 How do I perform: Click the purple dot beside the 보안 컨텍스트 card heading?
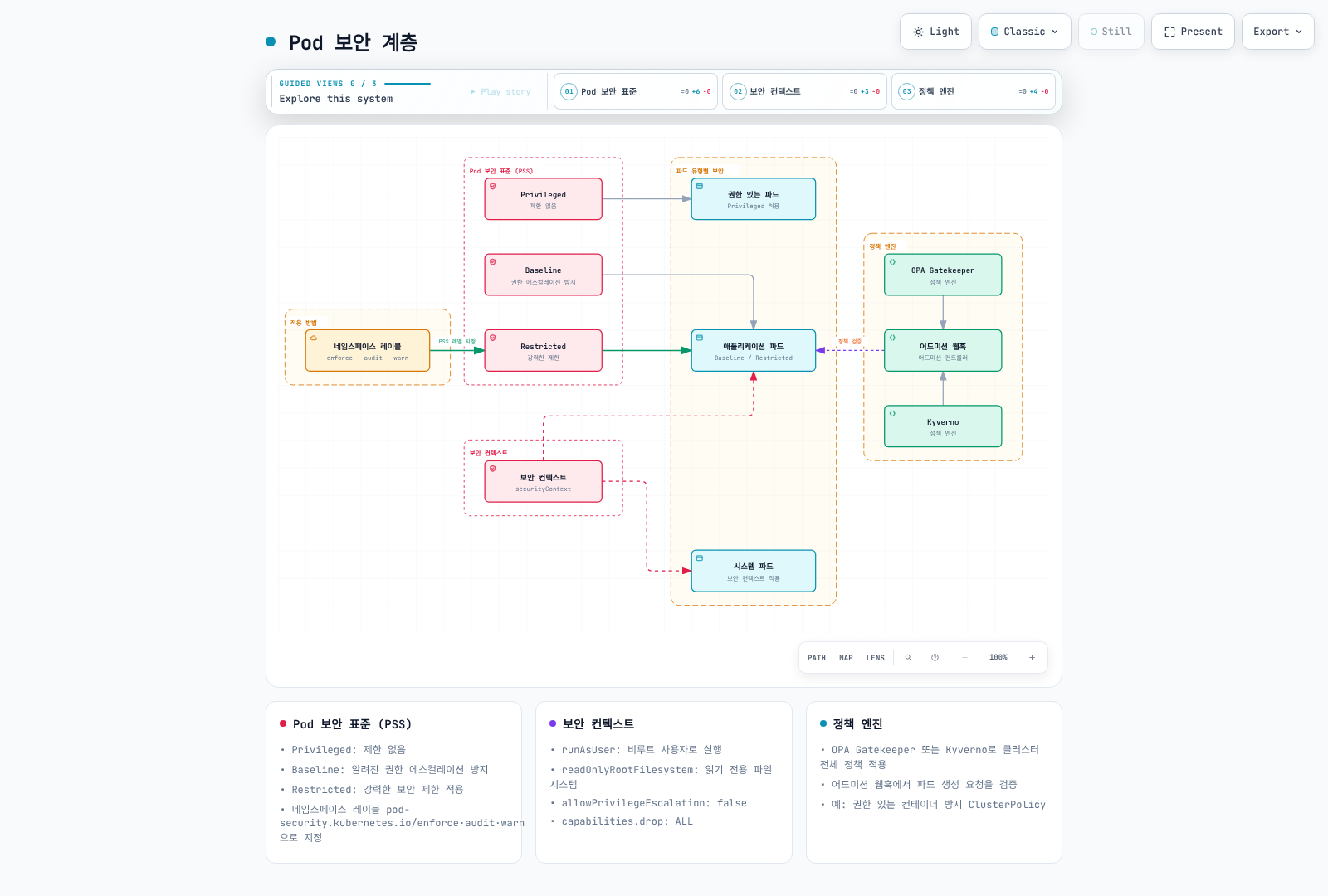(x=553, y=724)
